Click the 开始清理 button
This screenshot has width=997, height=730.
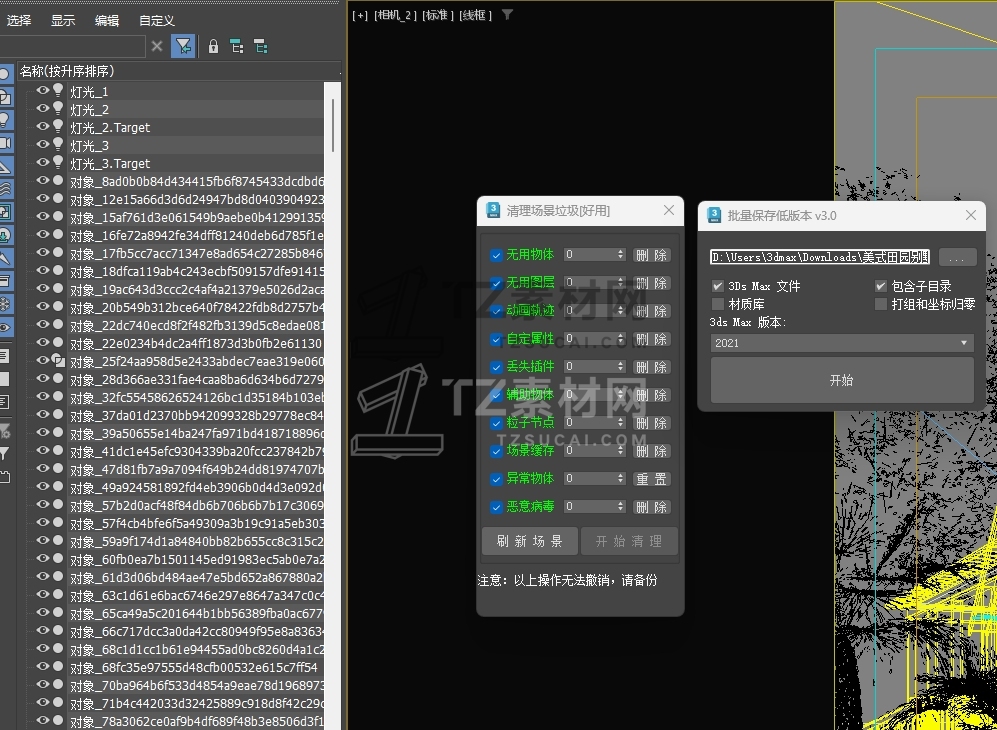tap(629, 541)
